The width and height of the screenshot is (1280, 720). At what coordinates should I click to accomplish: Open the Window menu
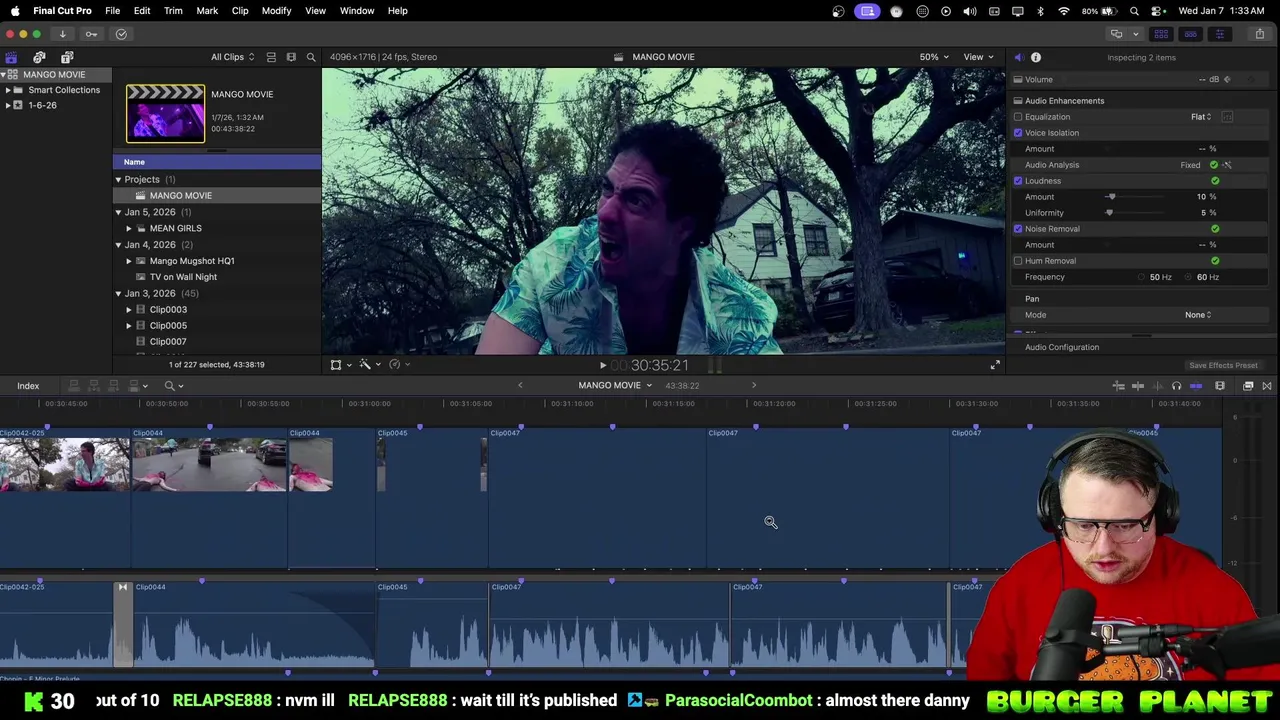pyautogui.click(x=357, y=11)
